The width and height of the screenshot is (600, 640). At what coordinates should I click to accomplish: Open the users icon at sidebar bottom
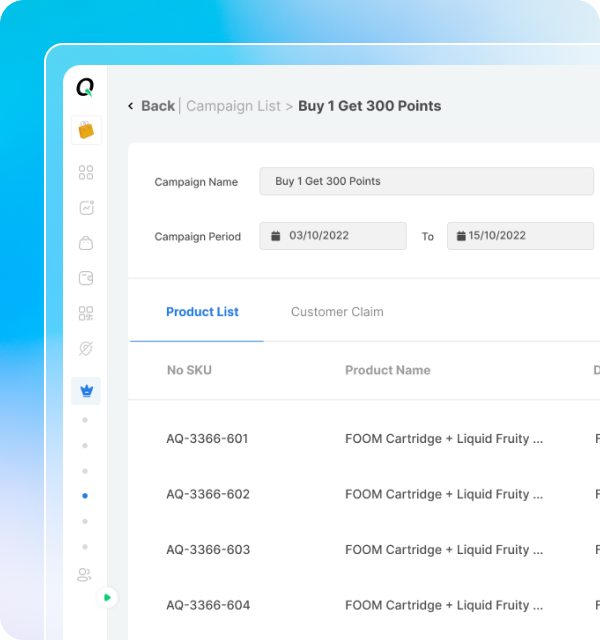[x=86, y=574]
